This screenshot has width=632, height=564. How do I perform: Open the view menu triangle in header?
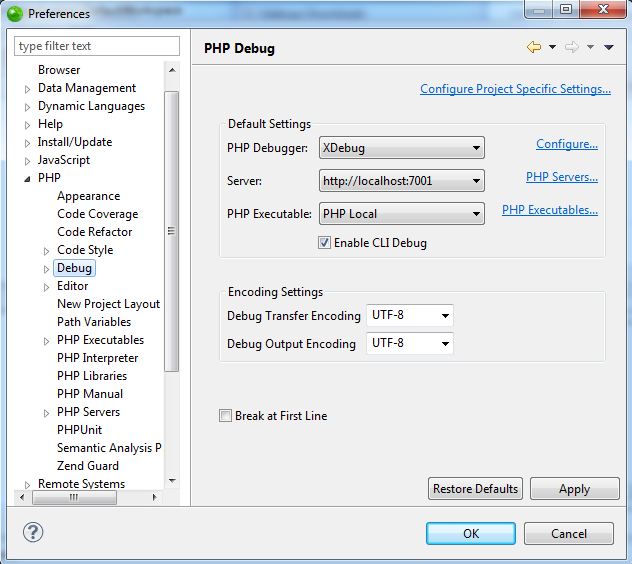click(608, 47)
